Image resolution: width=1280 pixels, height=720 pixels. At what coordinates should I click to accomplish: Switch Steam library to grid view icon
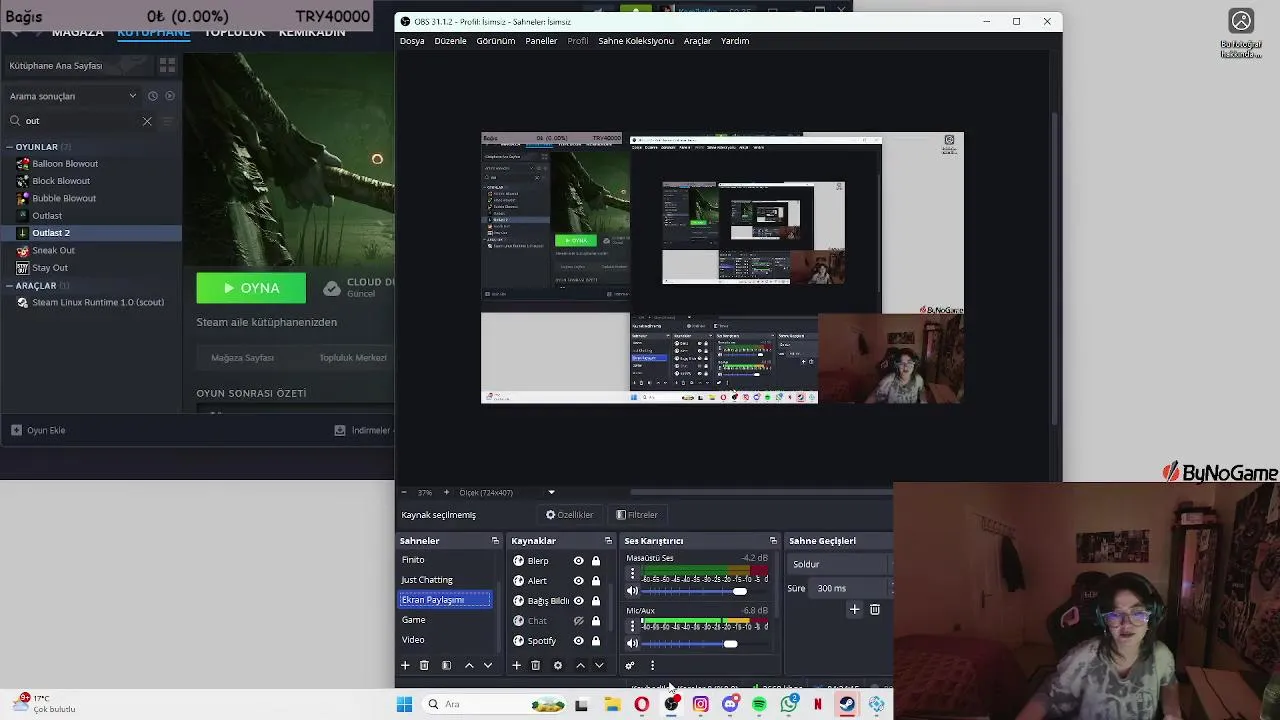167,65
